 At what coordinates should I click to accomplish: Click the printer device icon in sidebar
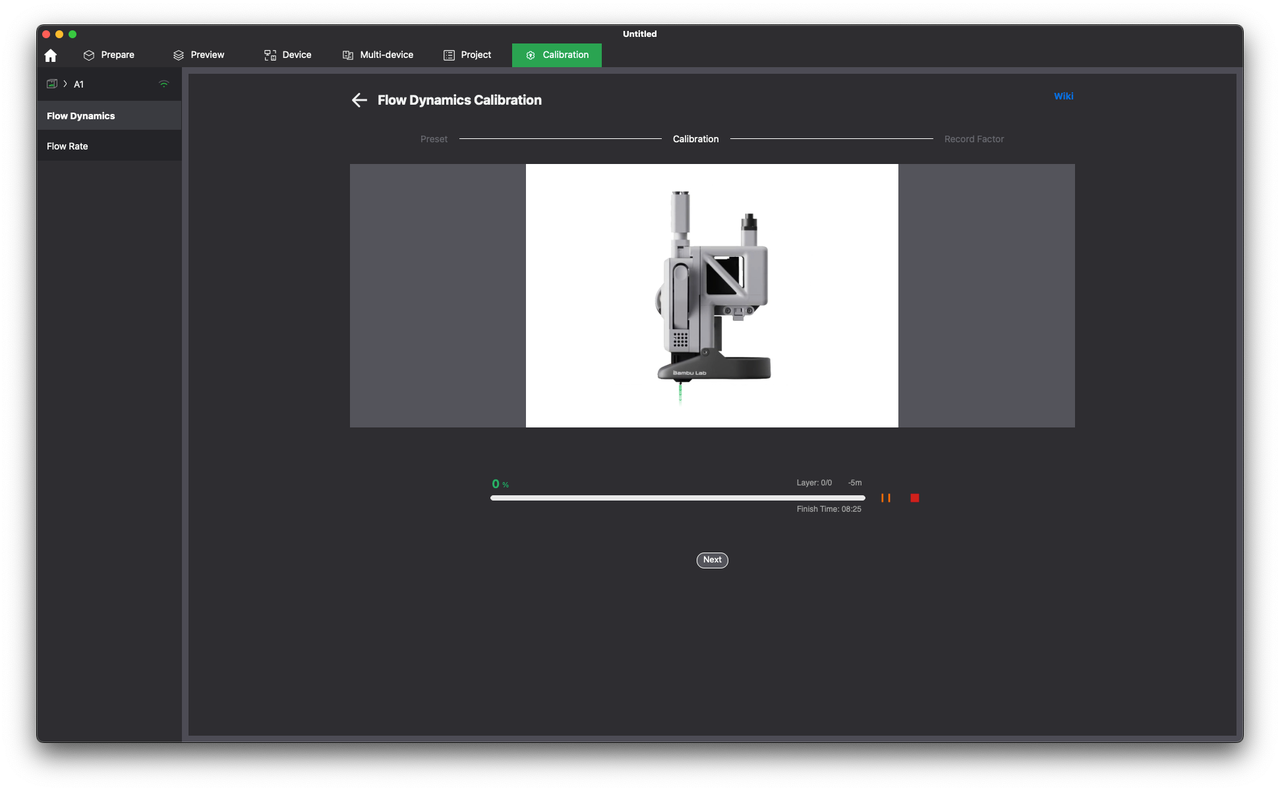(x=52, y=84)
